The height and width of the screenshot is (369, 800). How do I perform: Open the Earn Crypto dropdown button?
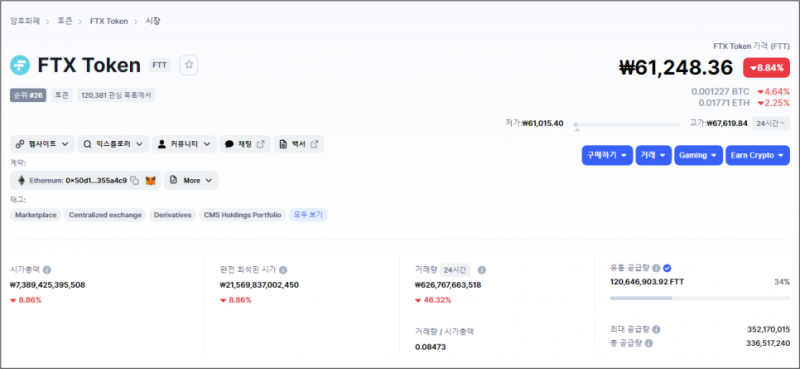[758, 156]
